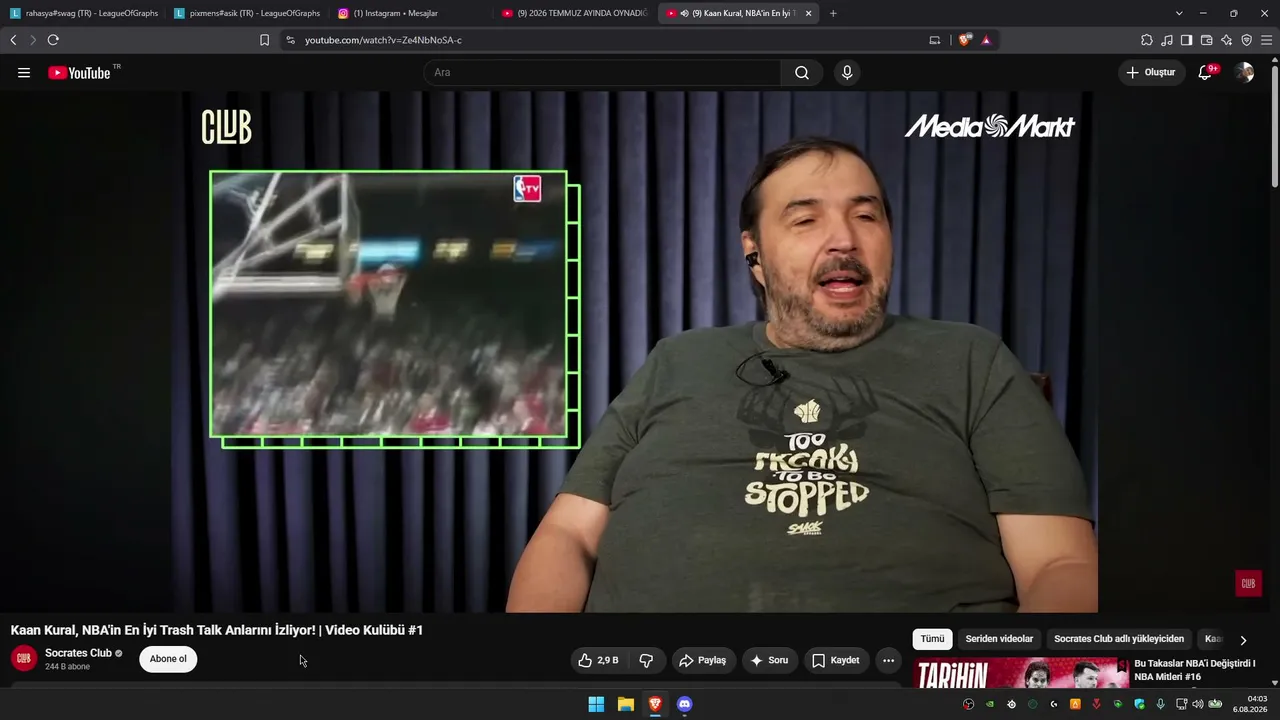Open Bu Takaslar NBA'i Değiştirdi video title
The height and width of the screenshot is (720, 1280).
click(x=1194, y=670)
